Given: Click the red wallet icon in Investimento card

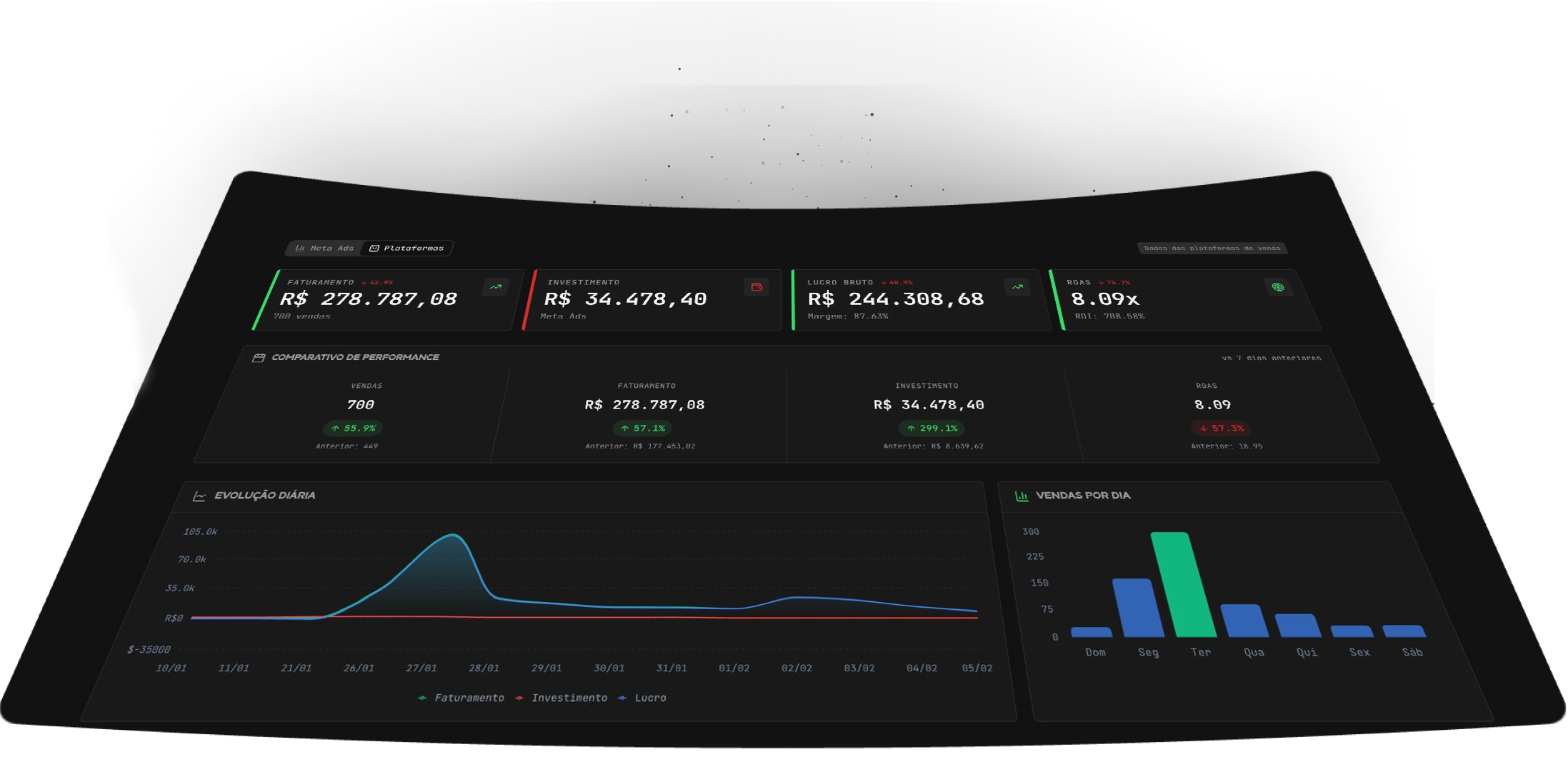Looking at the screenshot, I should (x=756, y=287).
